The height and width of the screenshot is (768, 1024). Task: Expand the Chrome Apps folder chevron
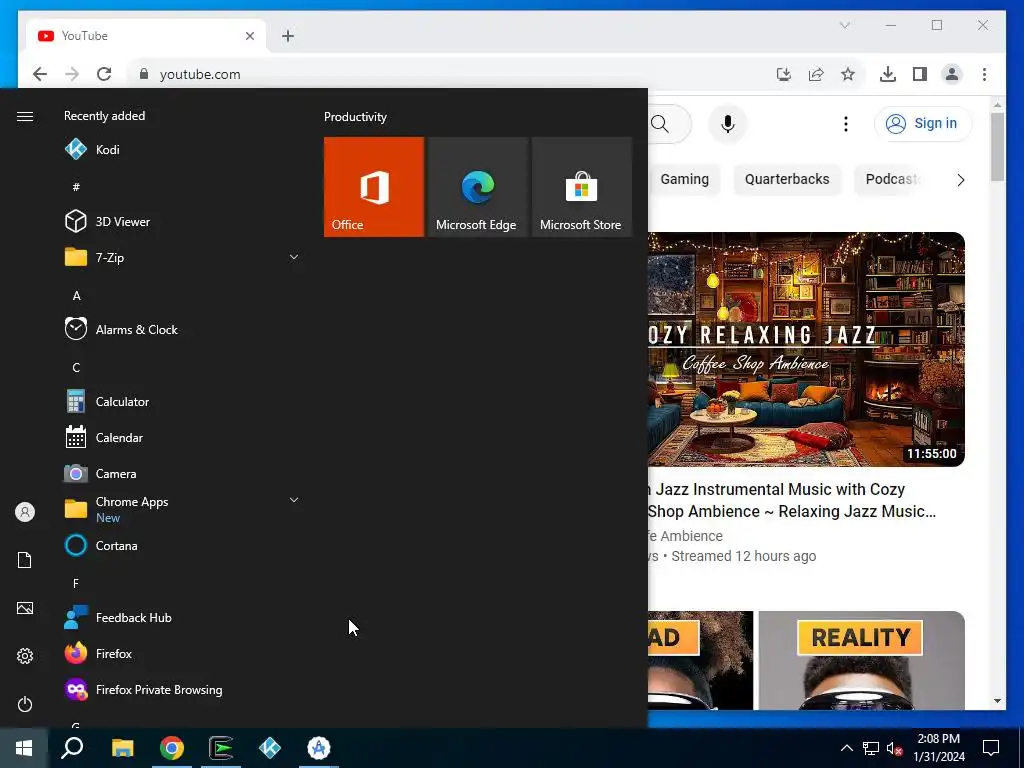point(294,500)
